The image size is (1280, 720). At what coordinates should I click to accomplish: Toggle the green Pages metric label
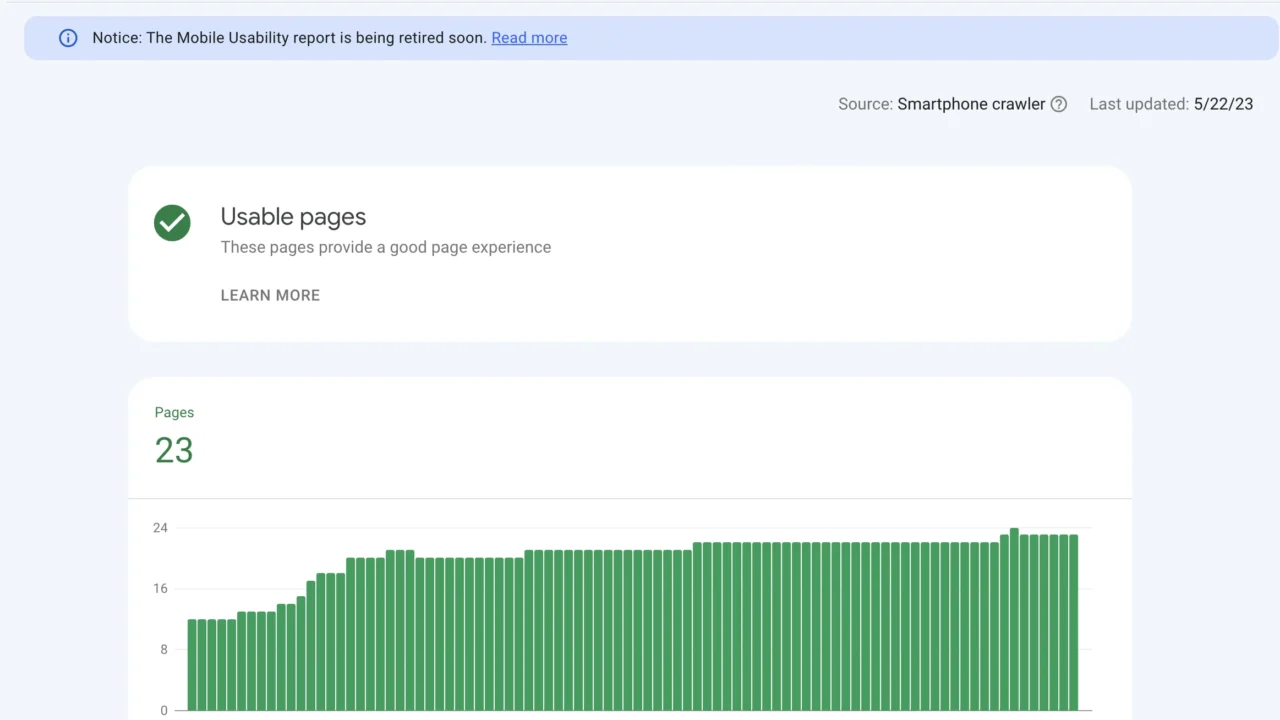pyautogui.click(x=174, y=412)
